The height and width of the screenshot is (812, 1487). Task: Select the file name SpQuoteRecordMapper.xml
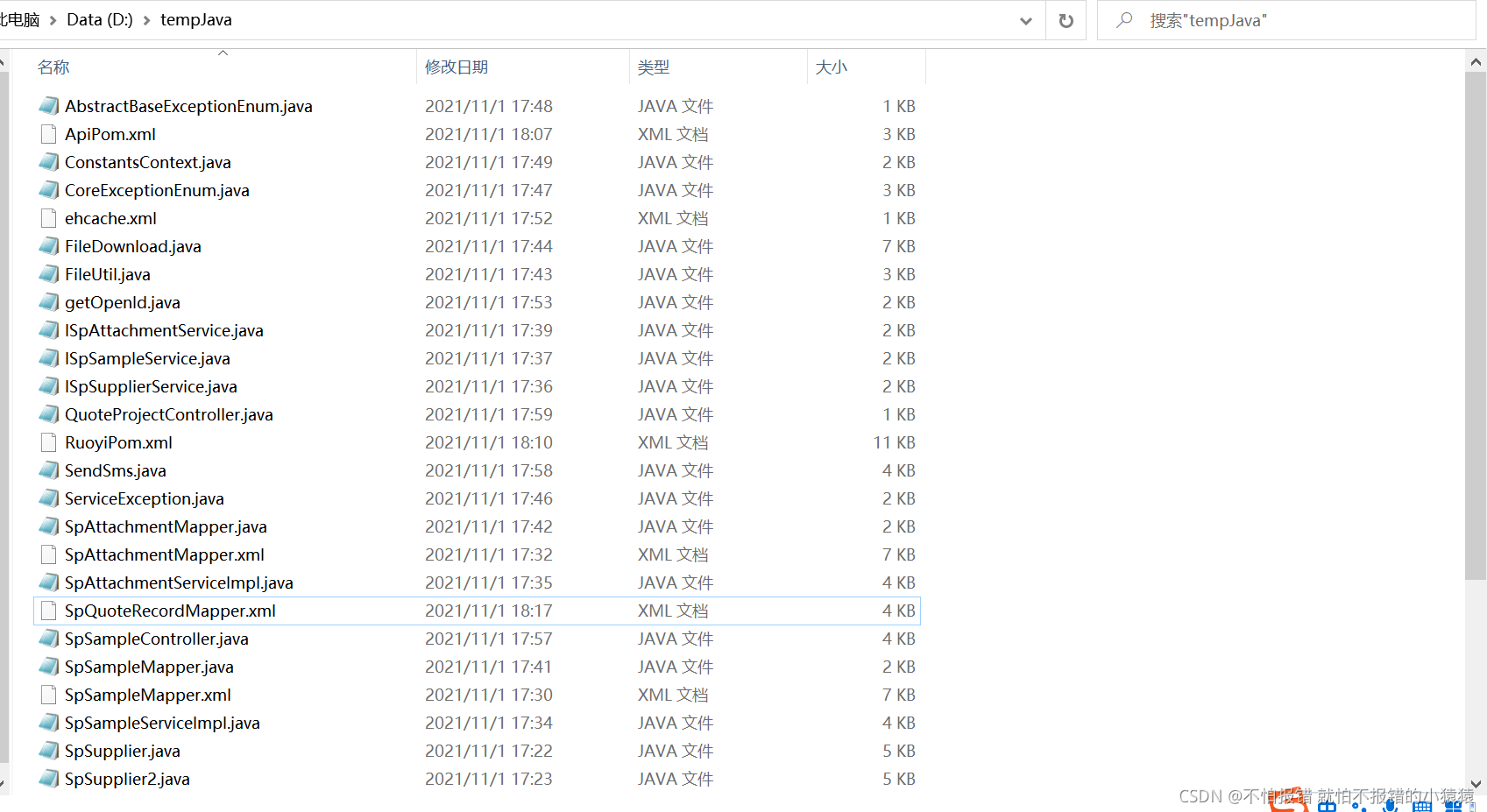click(170, 611)
